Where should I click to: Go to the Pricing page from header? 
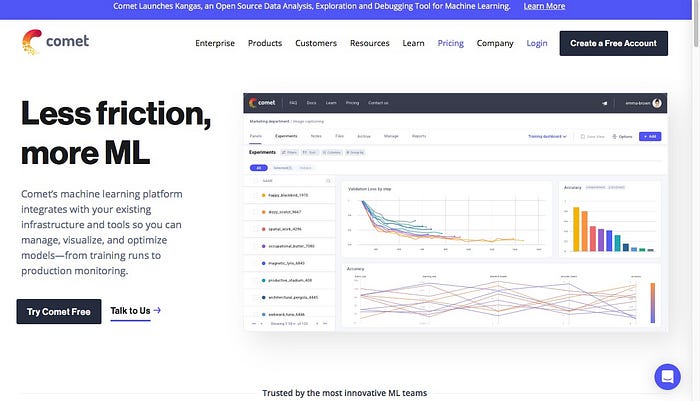(450, 43)
